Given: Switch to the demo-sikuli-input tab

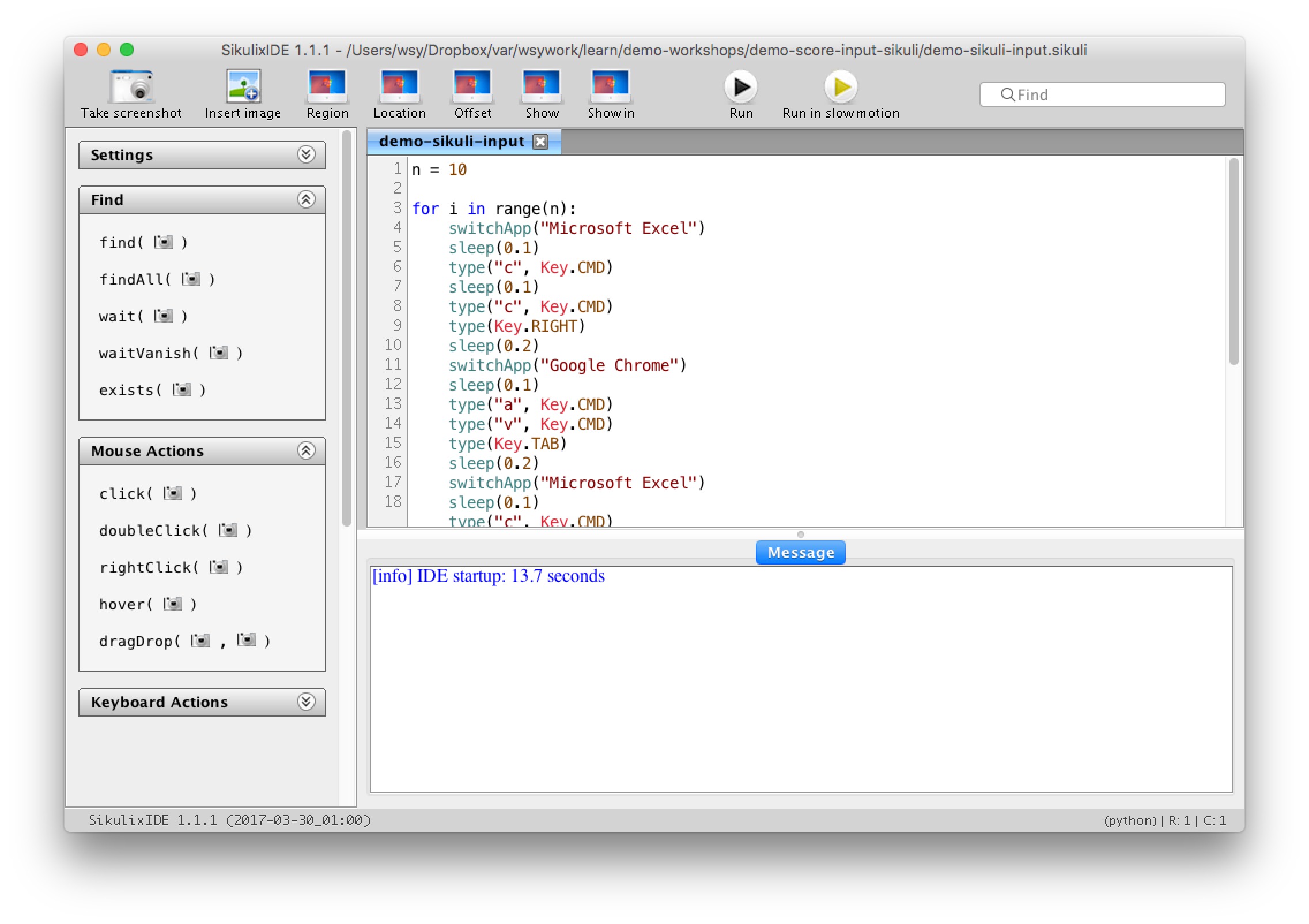Looking at the screenshot, I should click(452, 142).
